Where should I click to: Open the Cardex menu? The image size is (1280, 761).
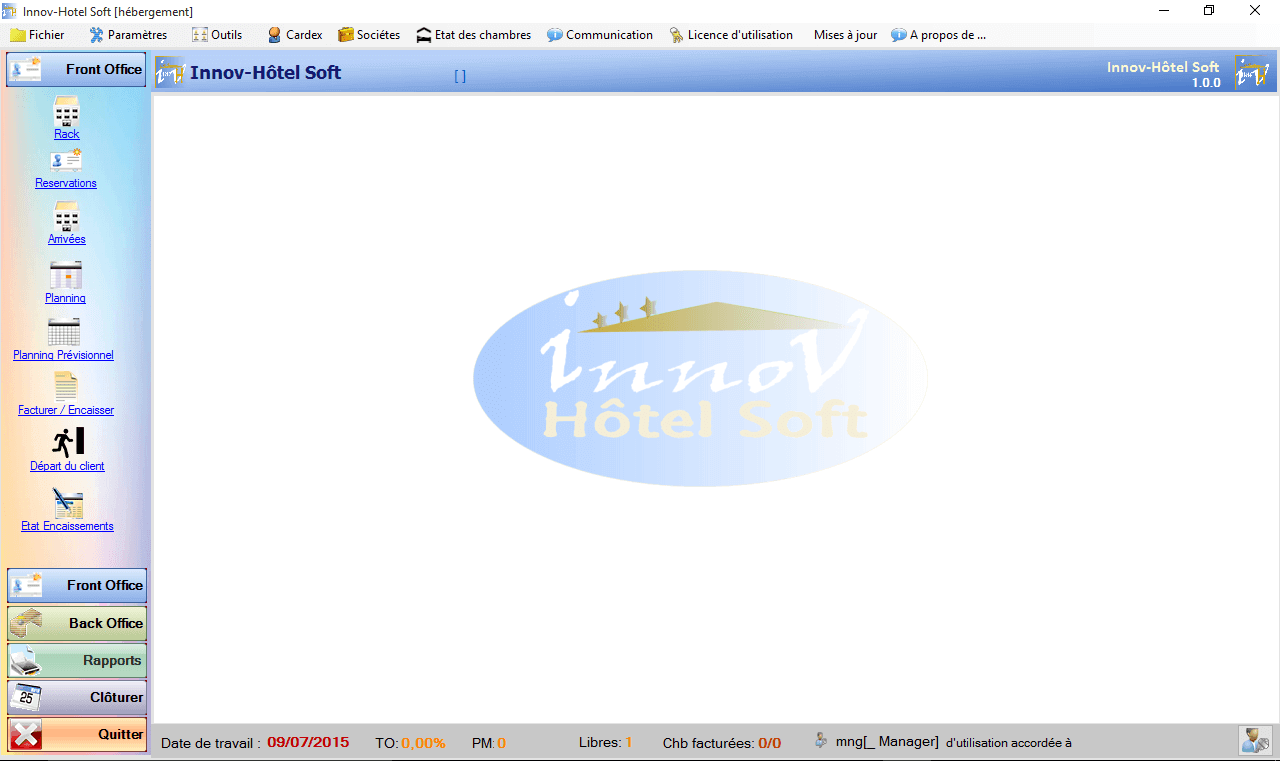pos(293,34)
